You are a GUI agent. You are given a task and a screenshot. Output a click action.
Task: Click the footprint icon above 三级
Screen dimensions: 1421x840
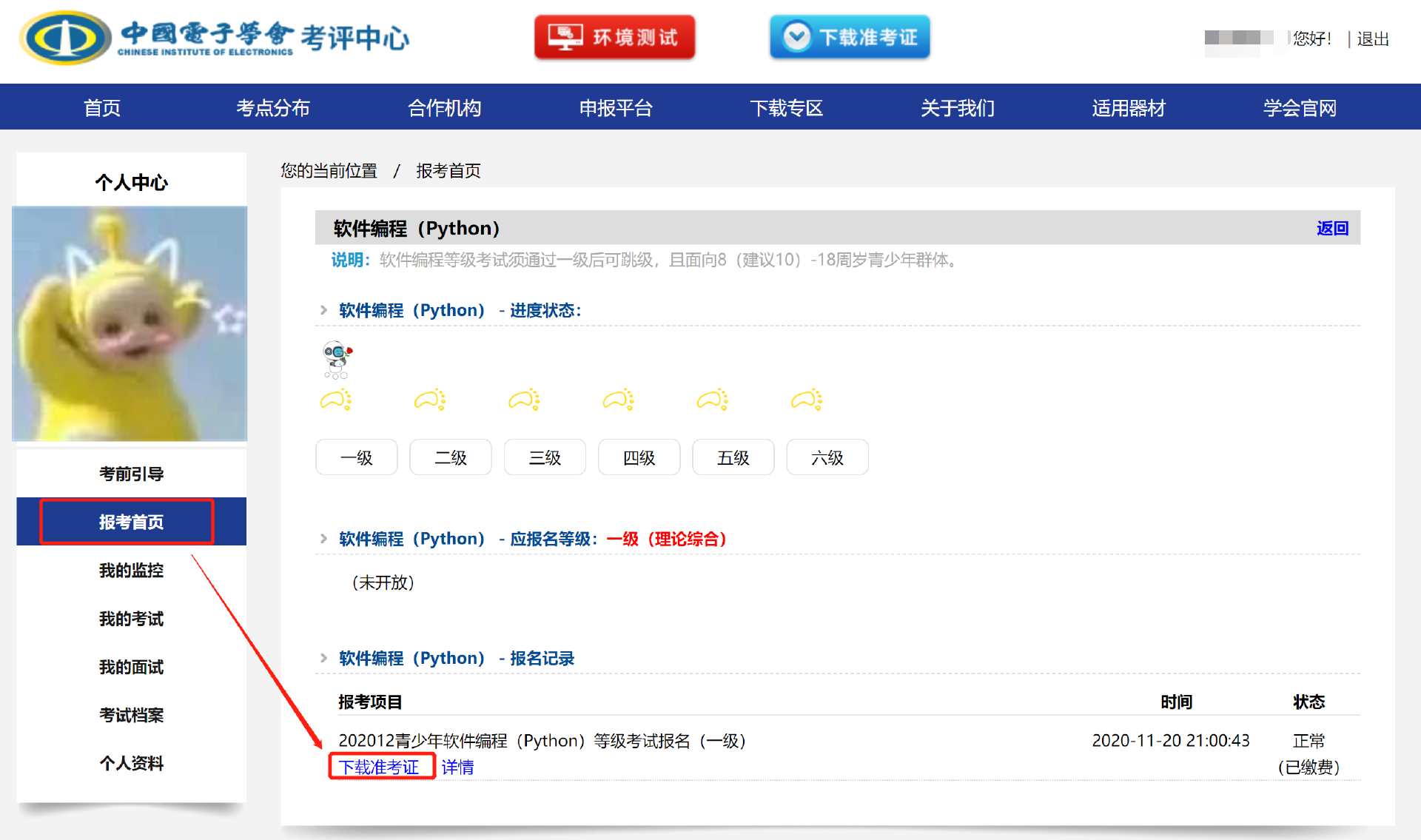click(525, 400)
